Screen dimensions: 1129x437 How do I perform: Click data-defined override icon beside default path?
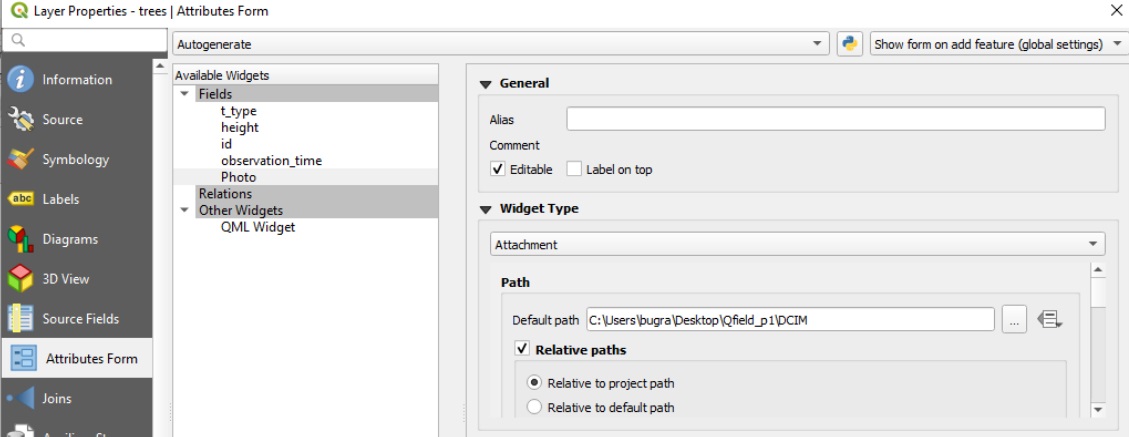click(x=1049, y=320)
